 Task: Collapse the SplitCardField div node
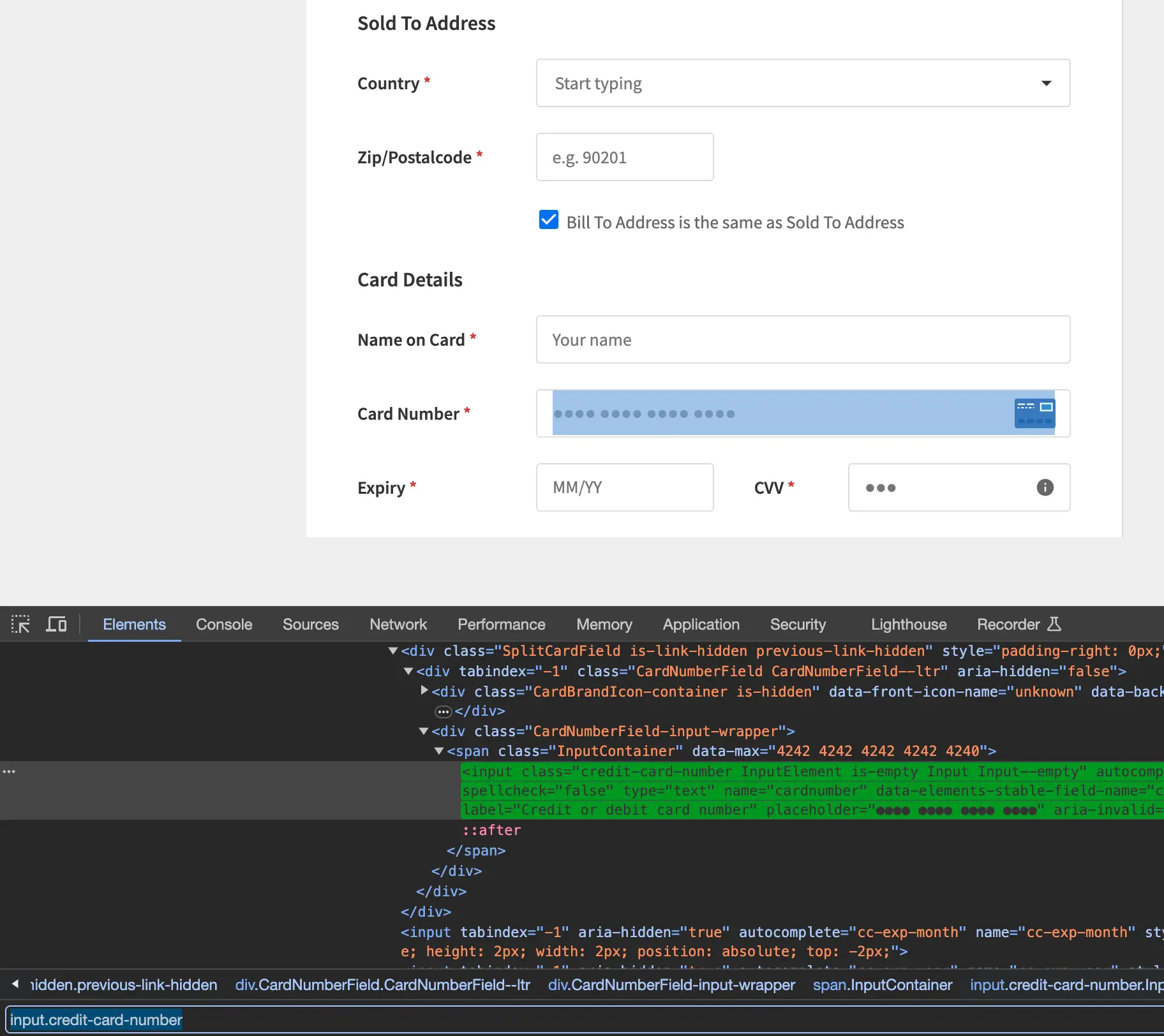point(393,651)
